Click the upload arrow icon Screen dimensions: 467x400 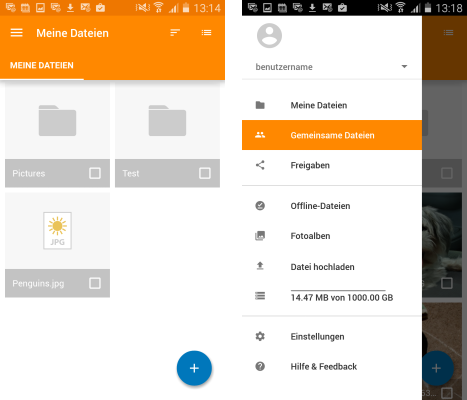pos(260,266)
